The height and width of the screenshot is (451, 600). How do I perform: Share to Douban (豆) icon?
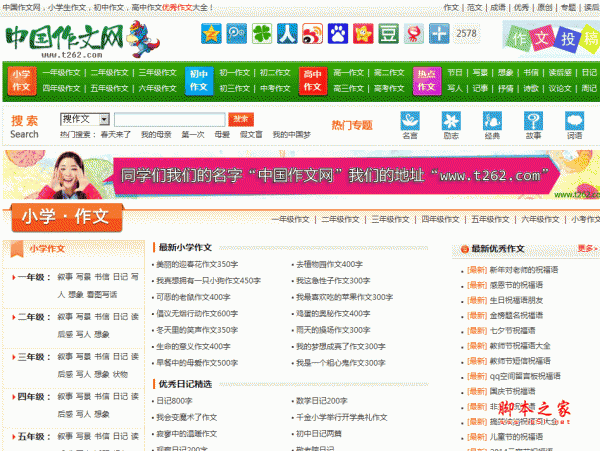point(388,34)
